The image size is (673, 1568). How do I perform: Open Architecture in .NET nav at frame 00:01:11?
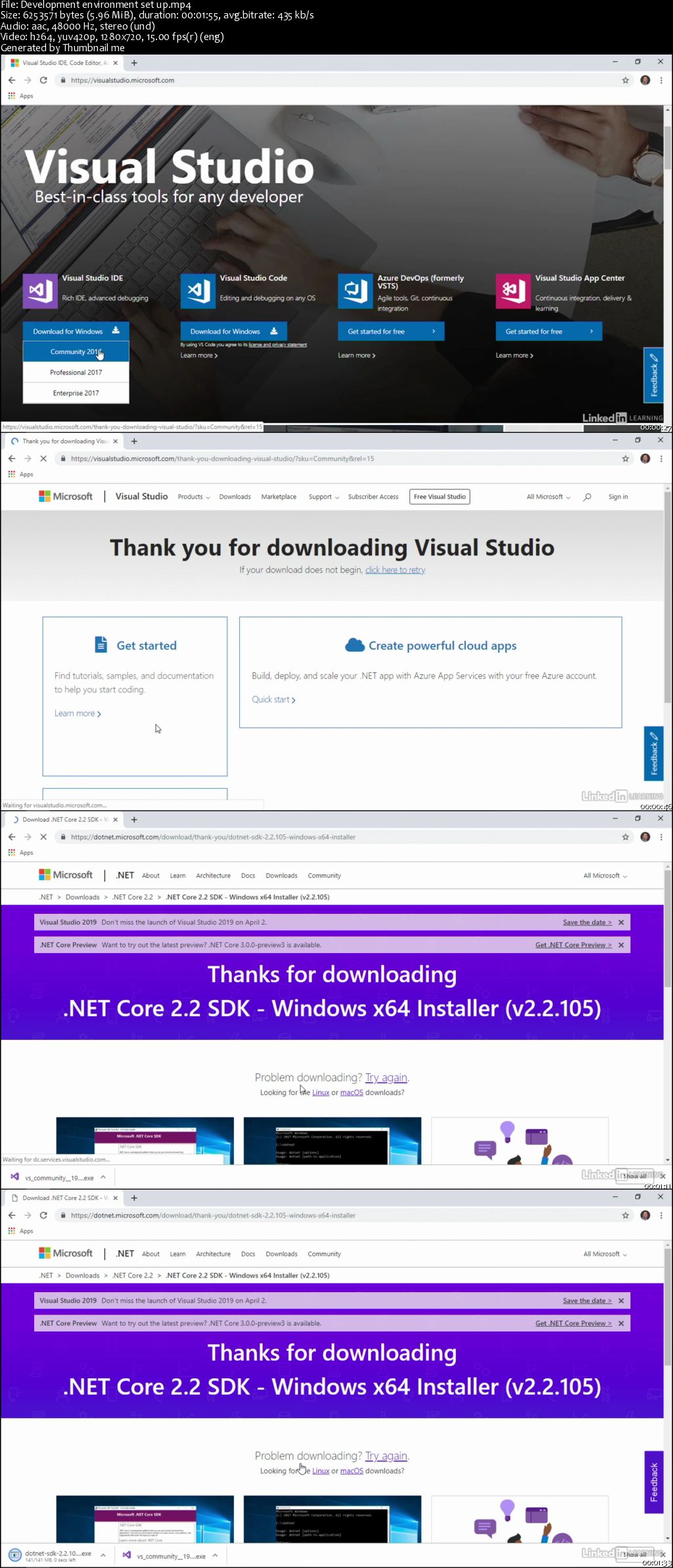pos(213,876)
